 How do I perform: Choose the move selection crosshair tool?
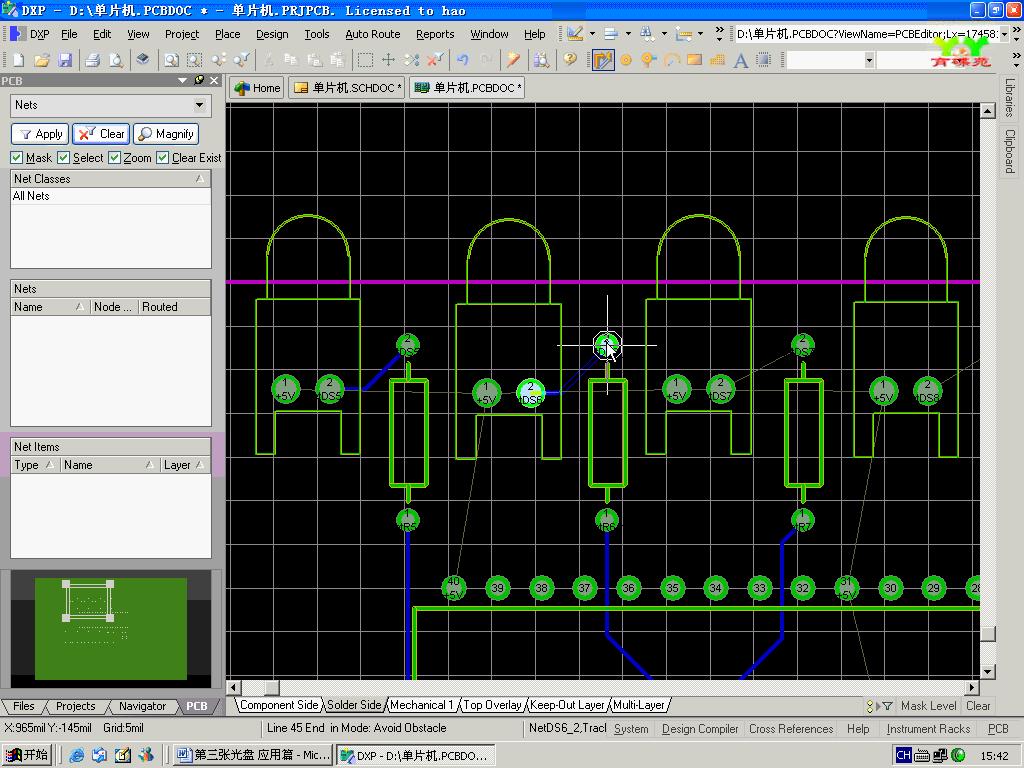[388, 60]
